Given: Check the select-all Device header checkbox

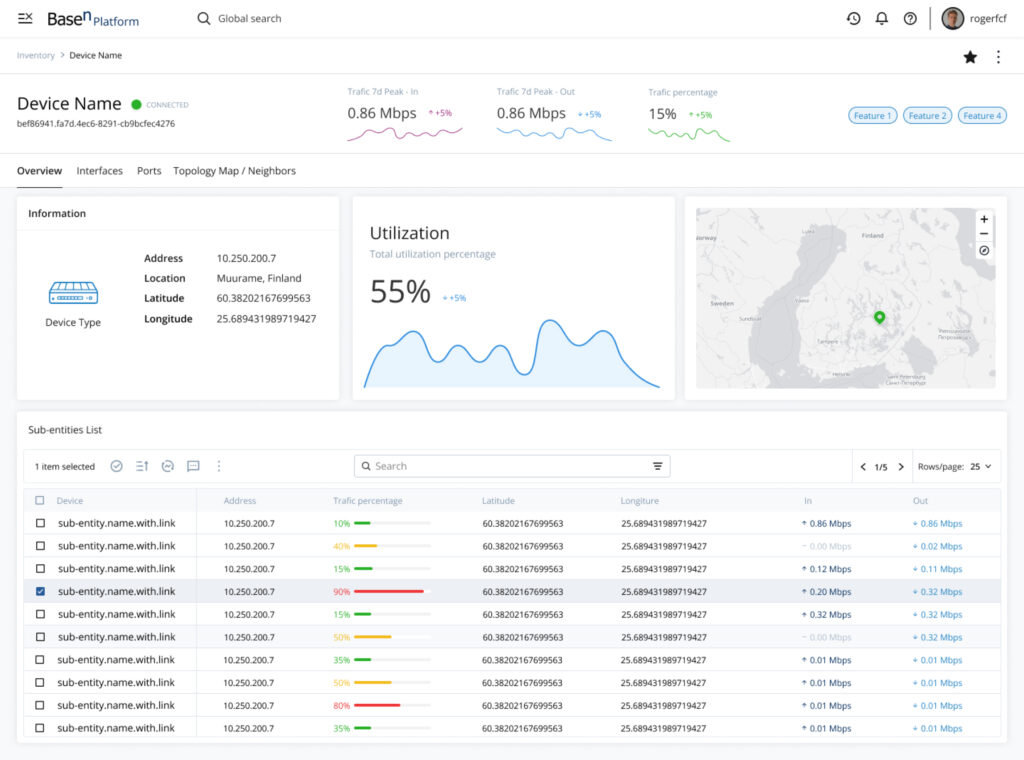Looking at the screenshot, I should pyautogui.click(x=40, y=501).
